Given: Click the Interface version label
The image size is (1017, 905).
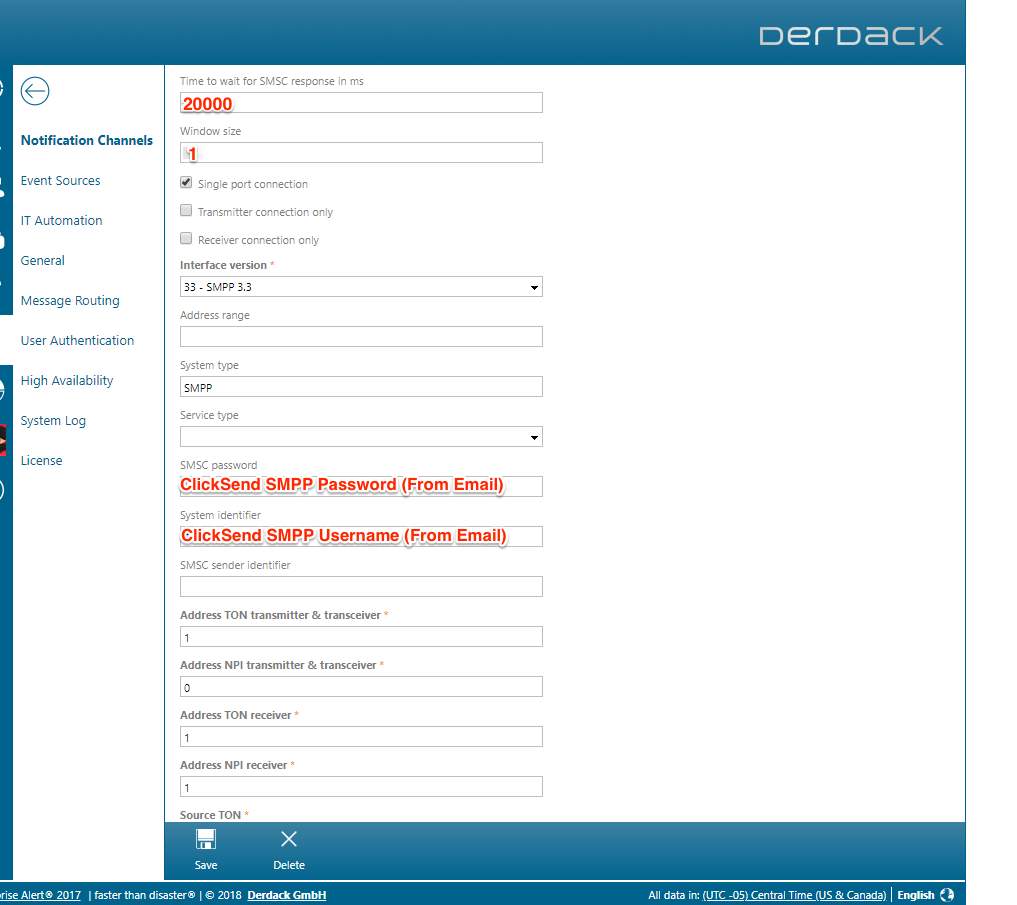Looking at the screenshot, I should click(x=223, y=265).
